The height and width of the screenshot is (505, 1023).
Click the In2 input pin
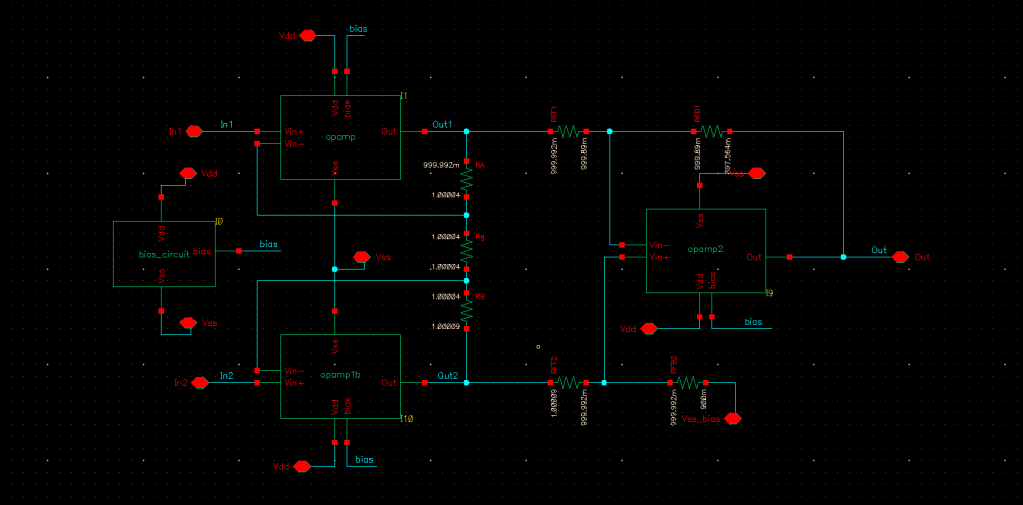[200, 382]
